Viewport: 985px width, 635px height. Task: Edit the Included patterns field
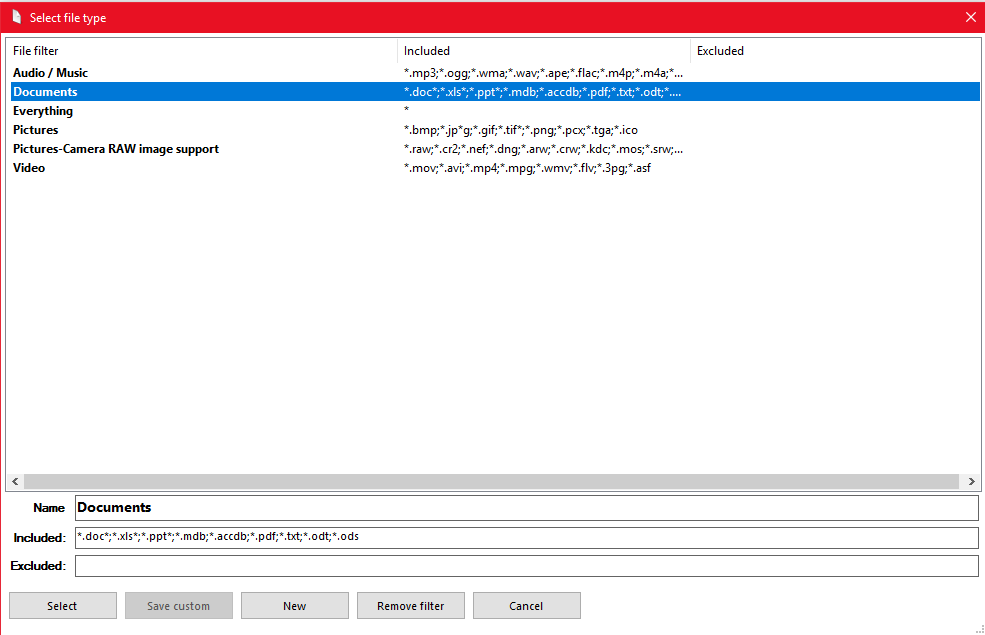(400, 536)
